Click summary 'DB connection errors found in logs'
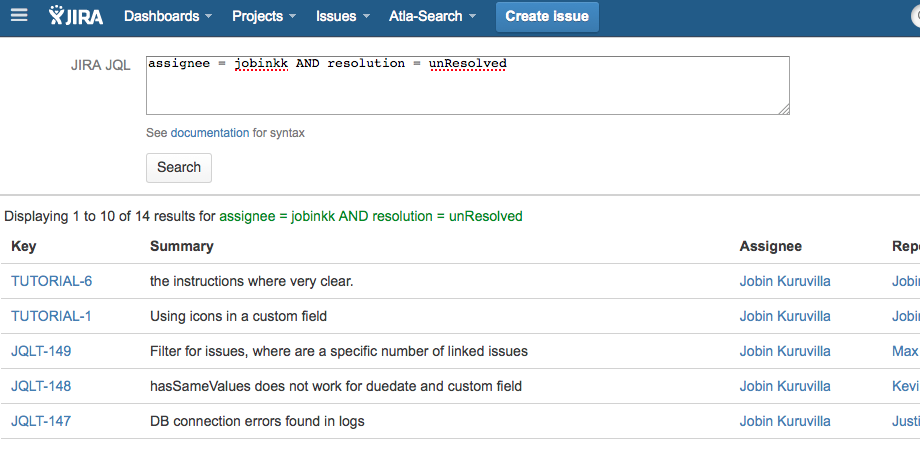920x450 pixels. pos(257,421)
